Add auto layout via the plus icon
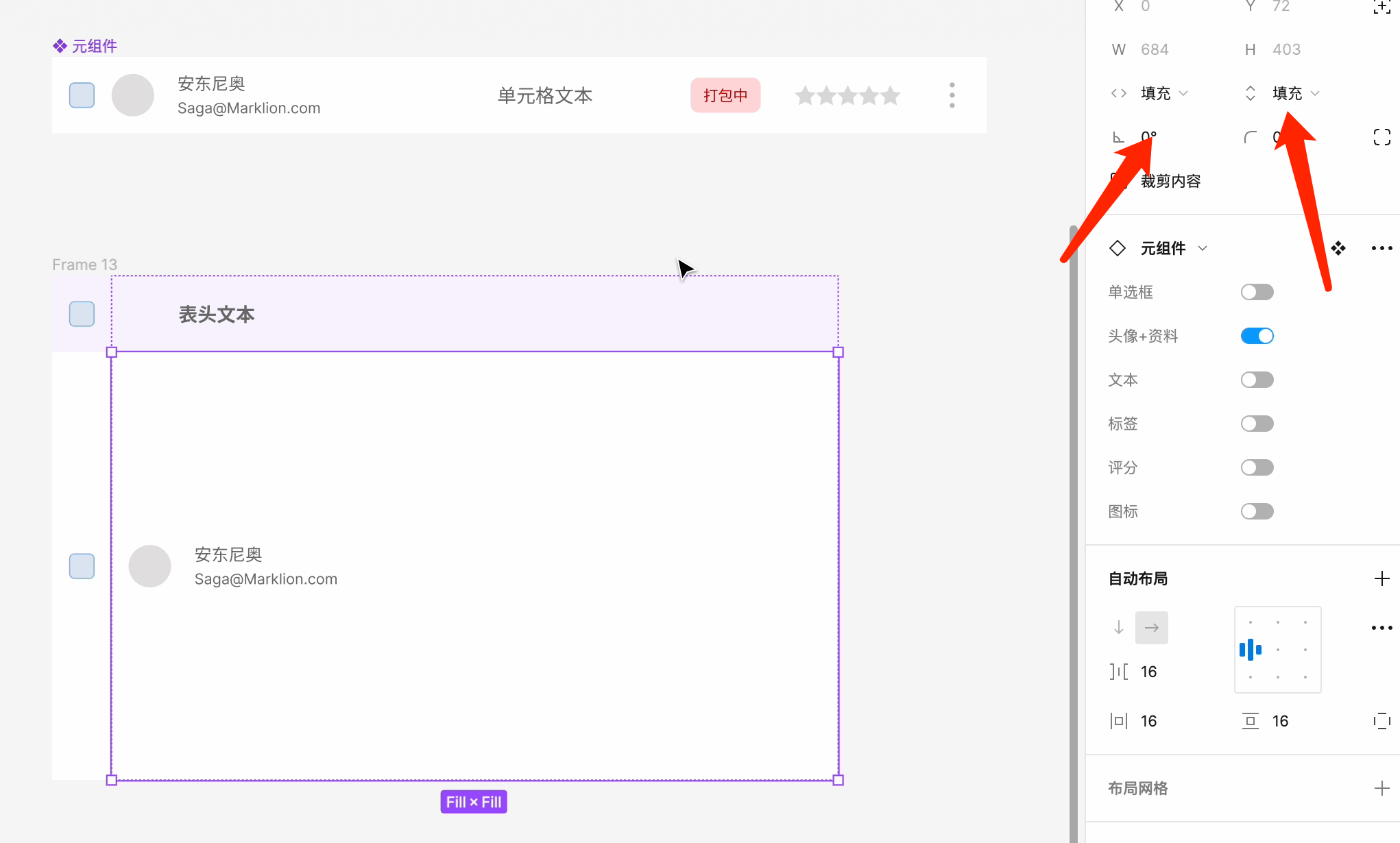This screenshot has height=843, width=1400. click(x=1382, y=578)
